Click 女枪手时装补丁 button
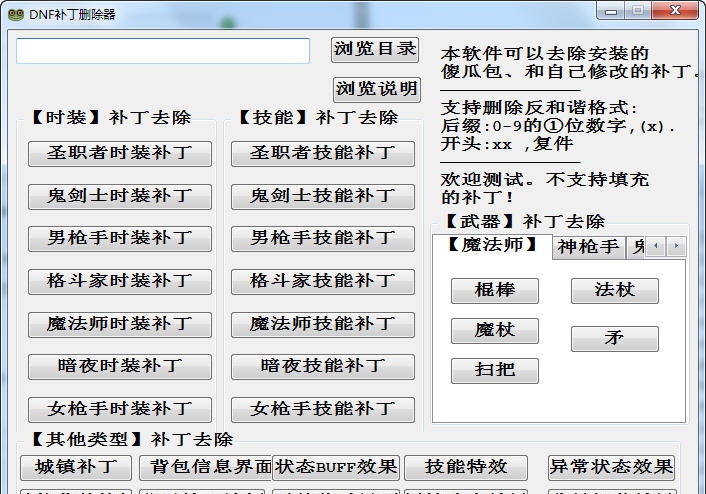Viewport: 706px width, 494px height. (x=120, y=409)
